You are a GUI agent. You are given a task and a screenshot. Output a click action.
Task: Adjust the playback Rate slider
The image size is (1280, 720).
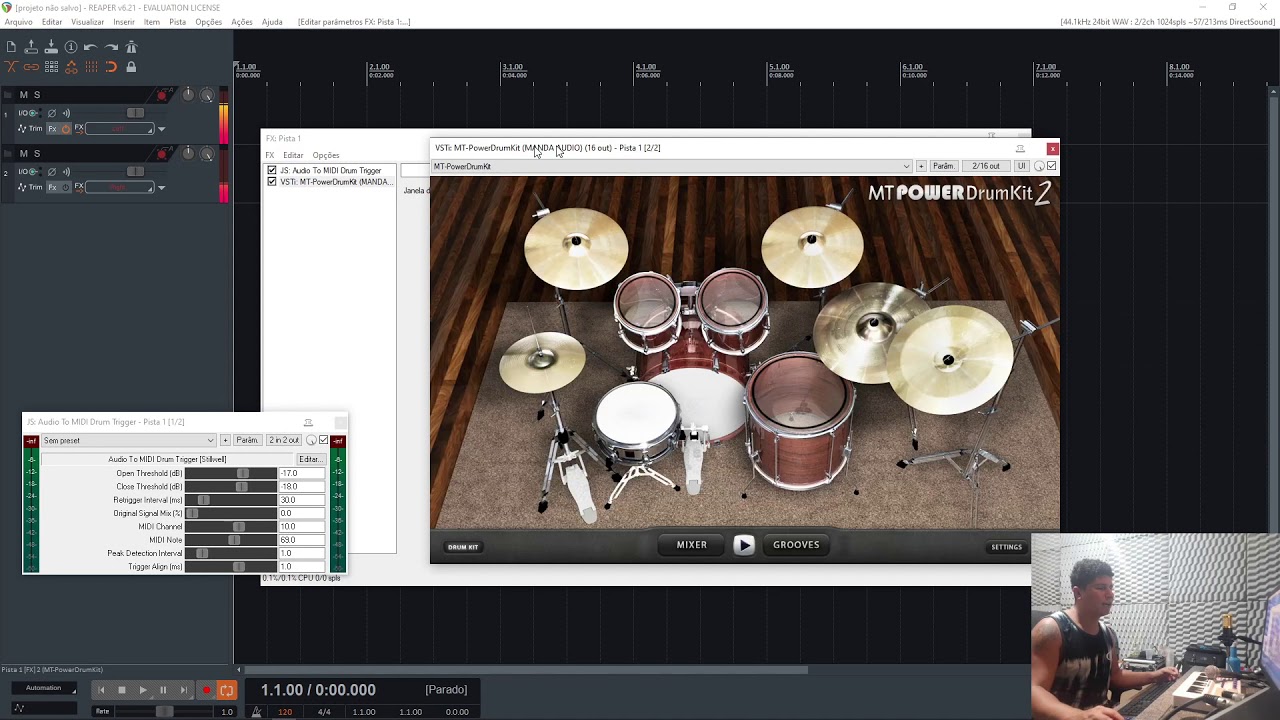tap(165, 711)
